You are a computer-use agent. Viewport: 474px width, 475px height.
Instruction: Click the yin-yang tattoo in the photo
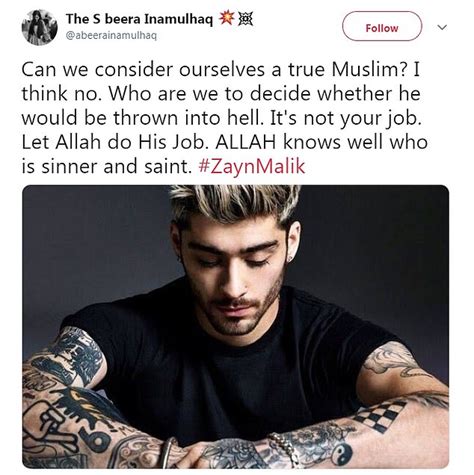click(x=342, y=455)
